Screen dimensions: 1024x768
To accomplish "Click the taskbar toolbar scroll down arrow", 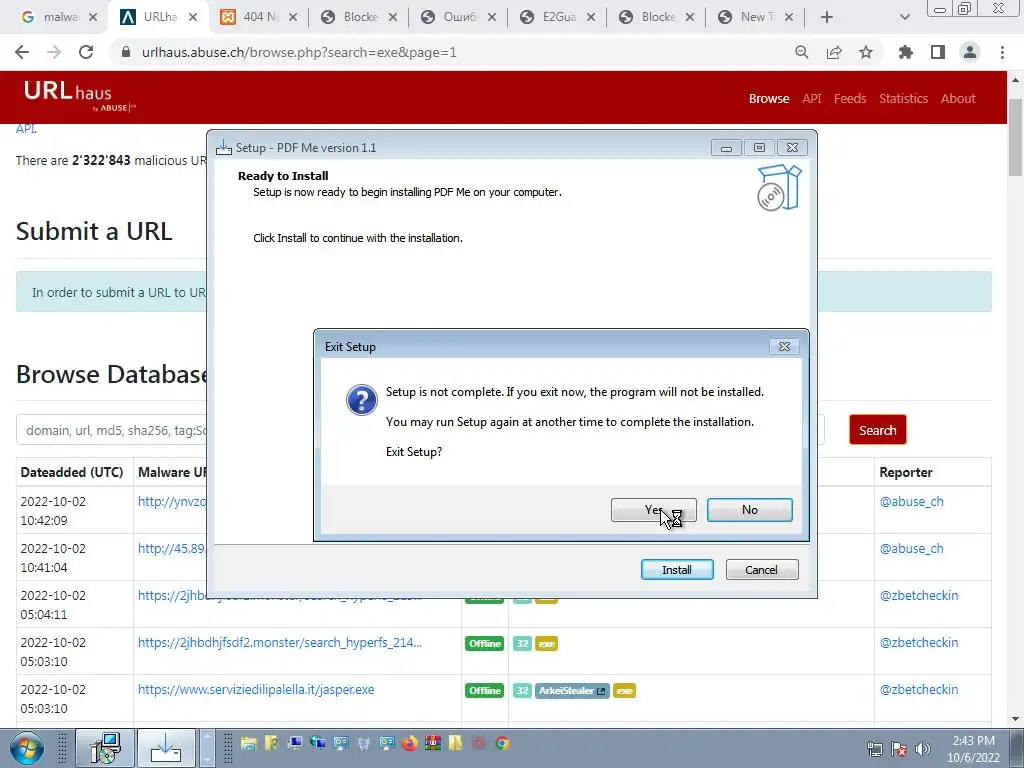I will coord(206,760).
